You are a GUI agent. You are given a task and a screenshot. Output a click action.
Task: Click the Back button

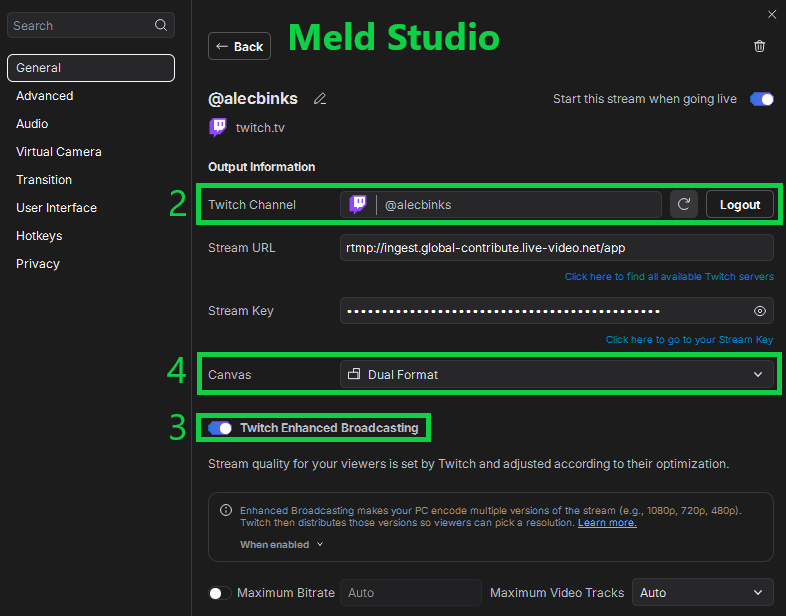pos(240,46)
